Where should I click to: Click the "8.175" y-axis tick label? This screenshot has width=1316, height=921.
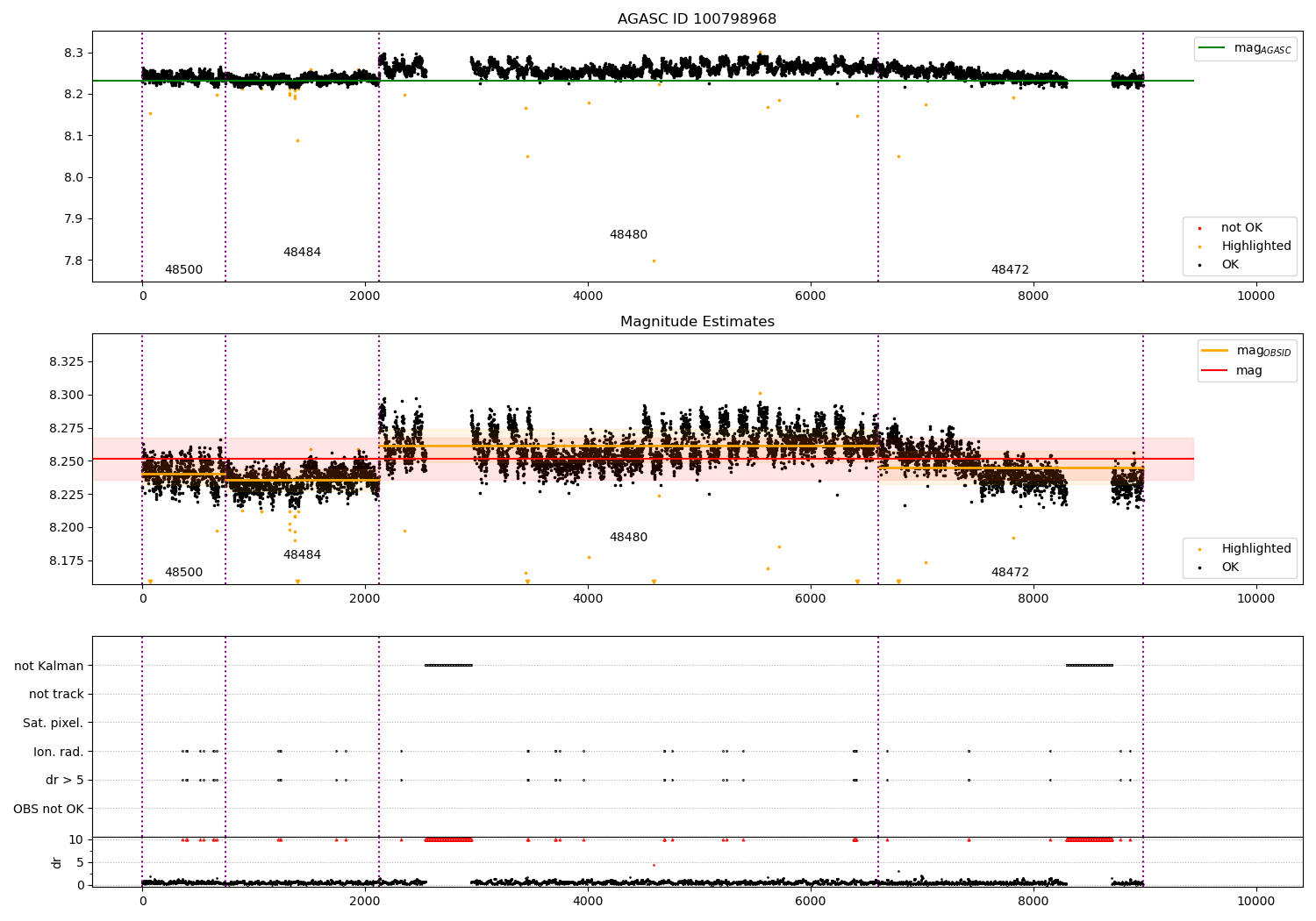tap(67, 561)
